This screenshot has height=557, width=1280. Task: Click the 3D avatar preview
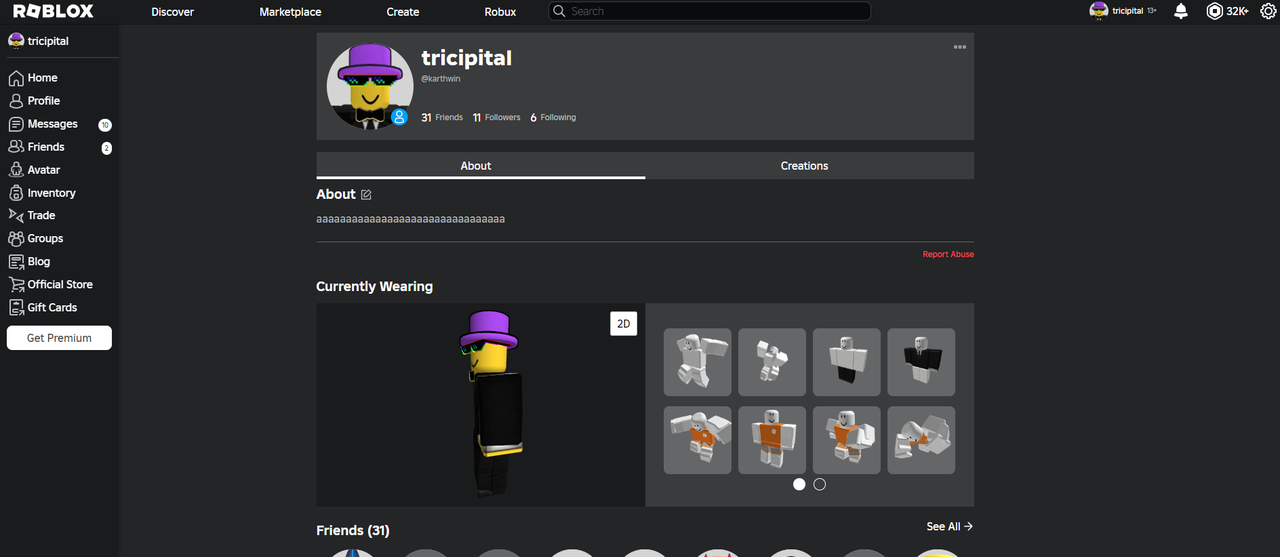coord(481,404)
